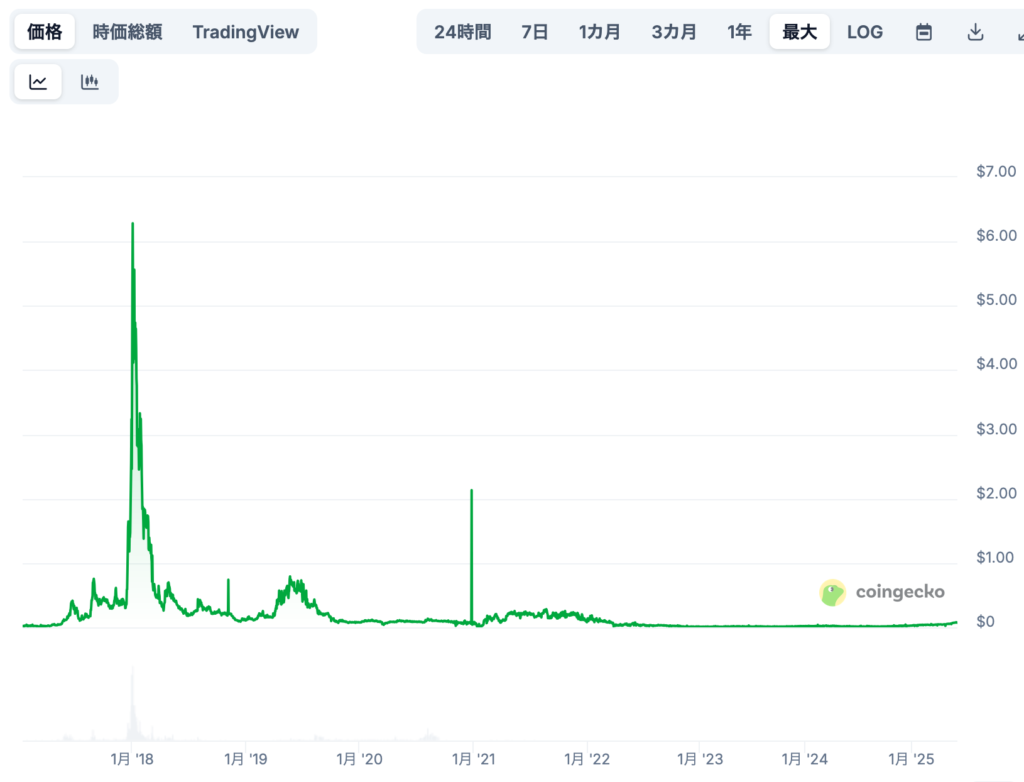
Task: Select the 1年 time range
Action: coord(739,31)
